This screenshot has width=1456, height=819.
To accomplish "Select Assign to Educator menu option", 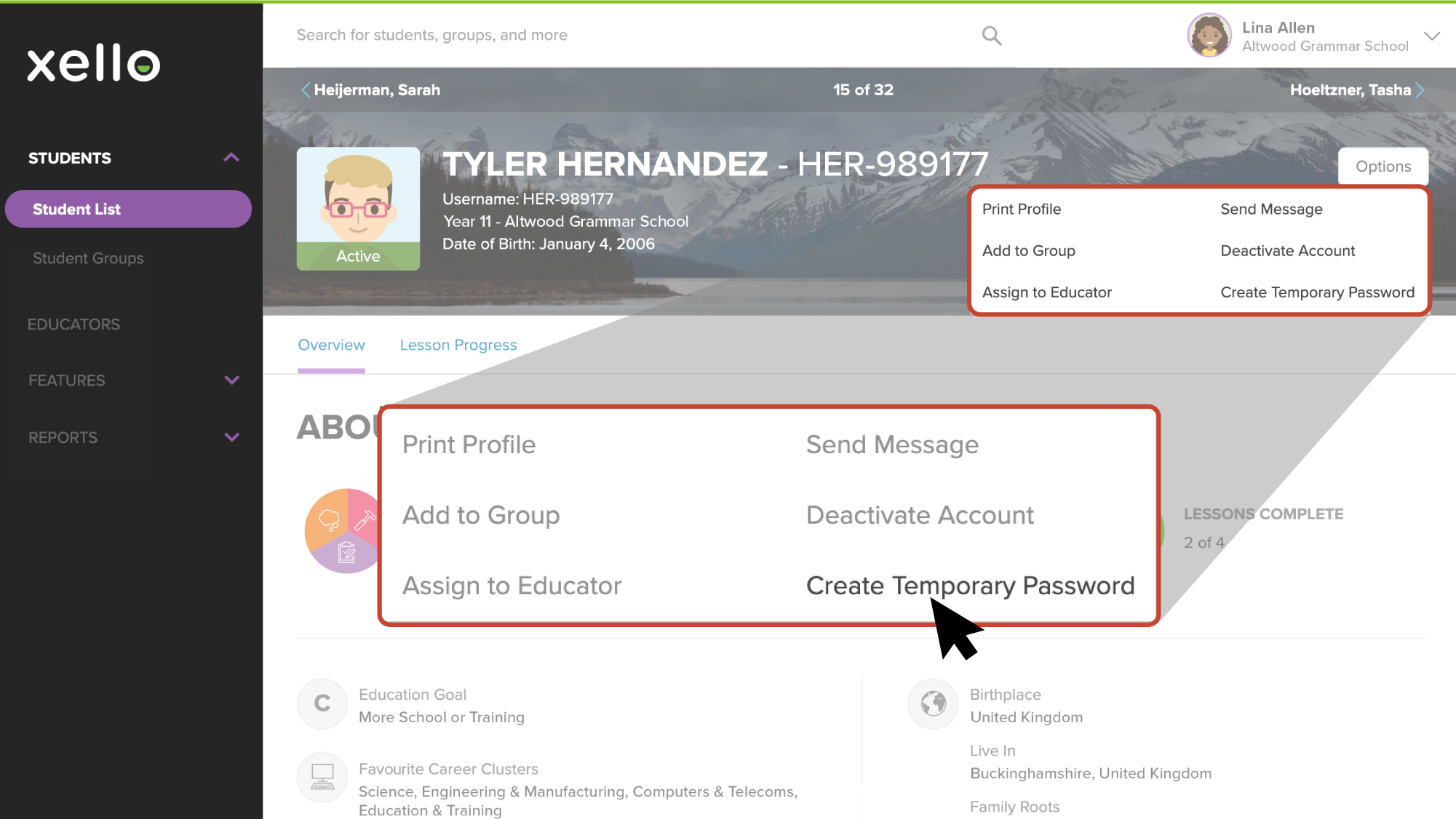I will [512, 586].
